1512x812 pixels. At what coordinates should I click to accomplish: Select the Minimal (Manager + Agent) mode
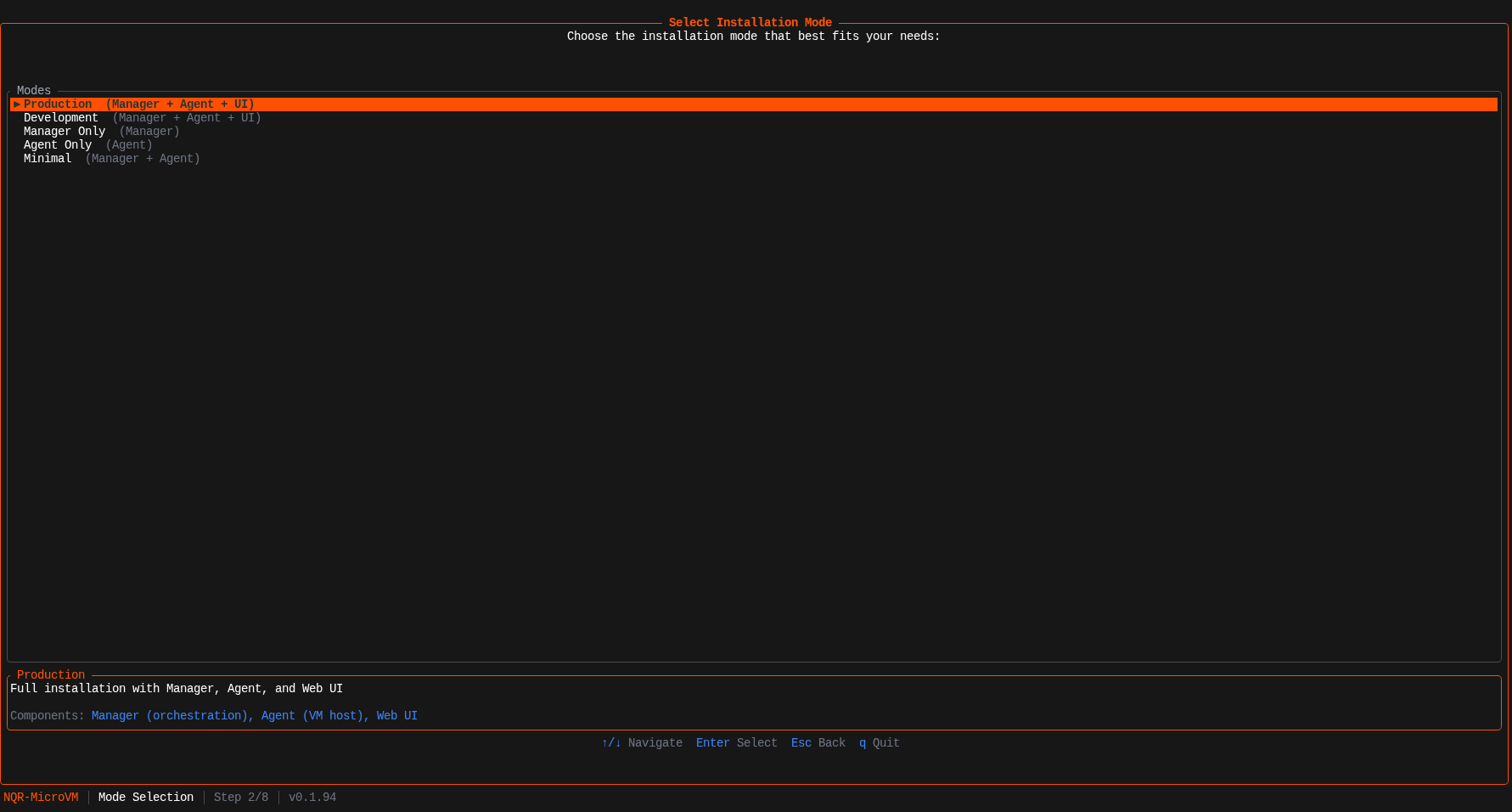point(48,158)
